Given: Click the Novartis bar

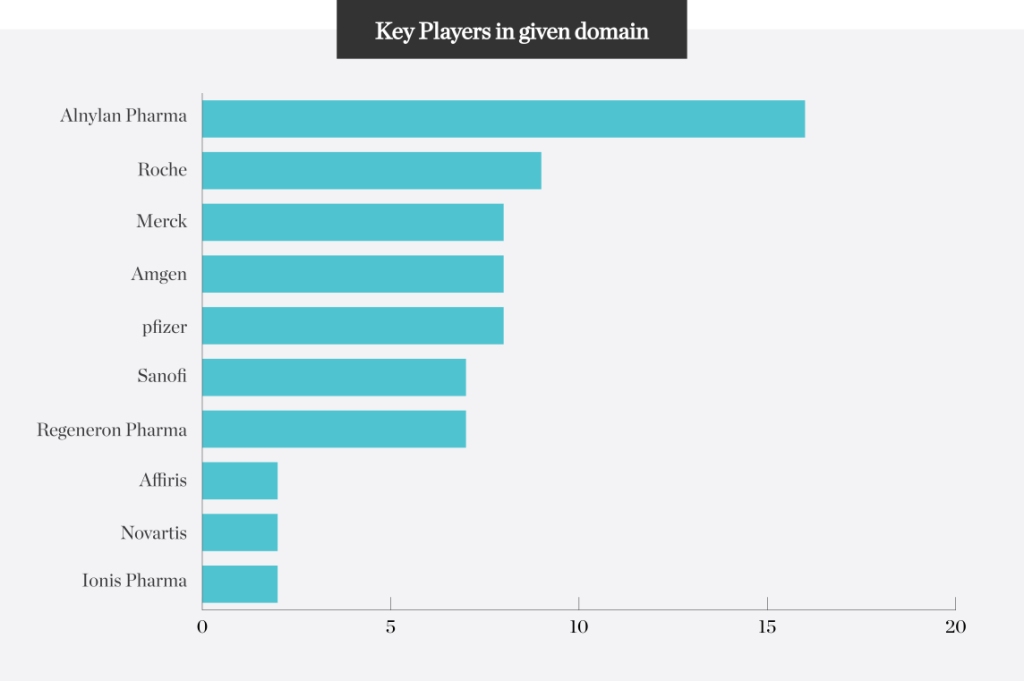Looking at the screenshot, I should [x=240, y=532].
